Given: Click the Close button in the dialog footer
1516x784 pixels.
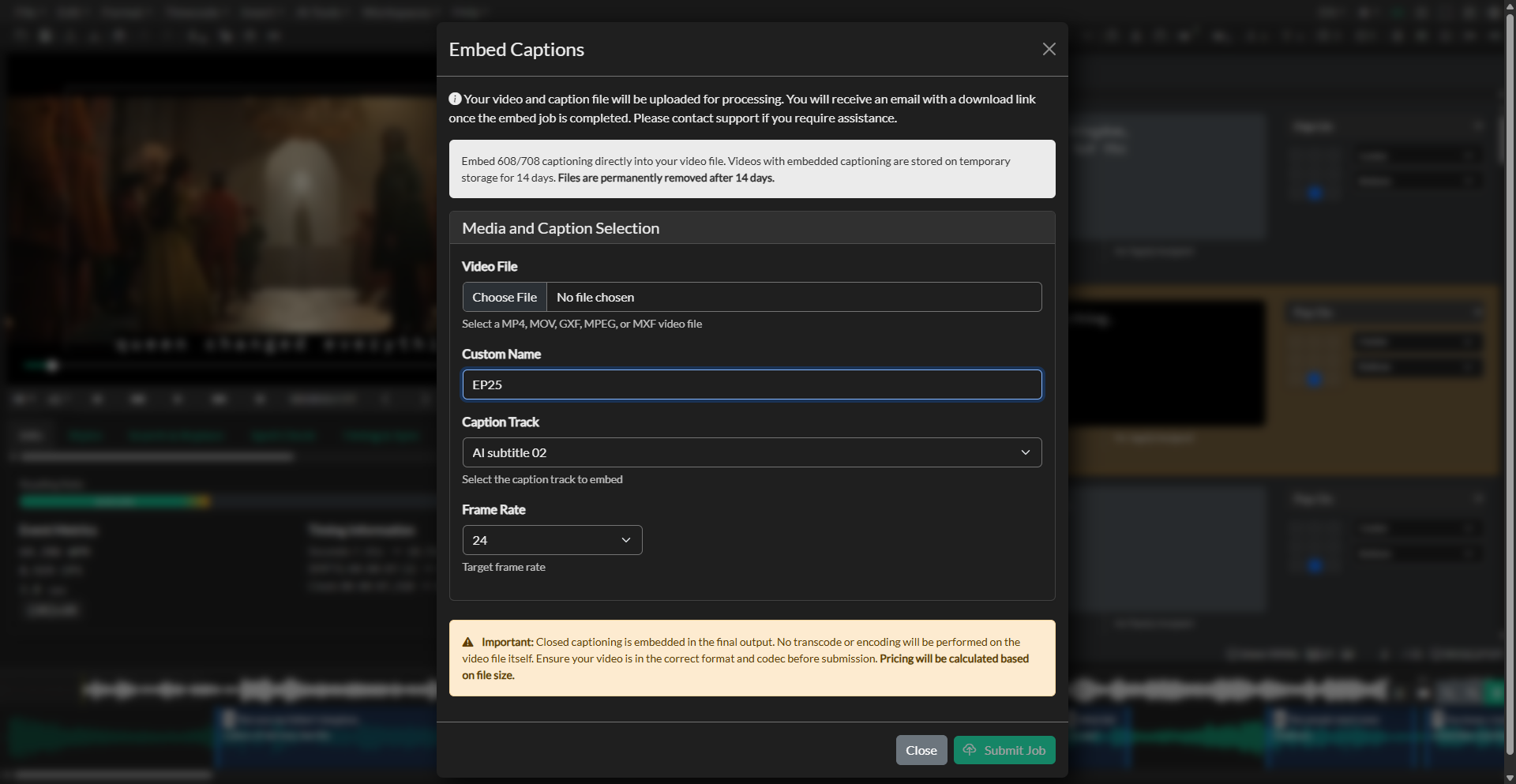Looking at the screenshot, I should [921, 750].
